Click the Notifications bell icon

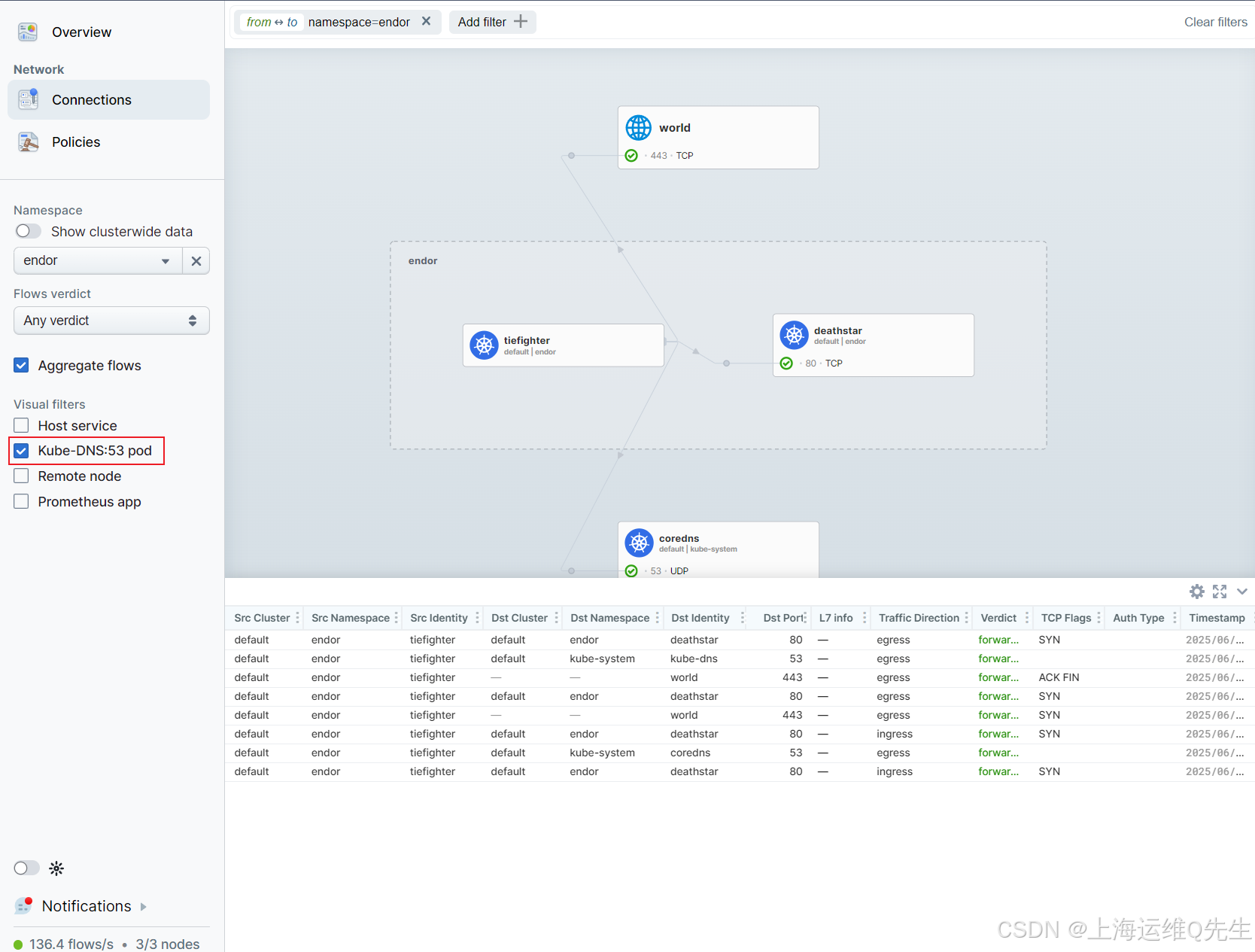(24, 905)
